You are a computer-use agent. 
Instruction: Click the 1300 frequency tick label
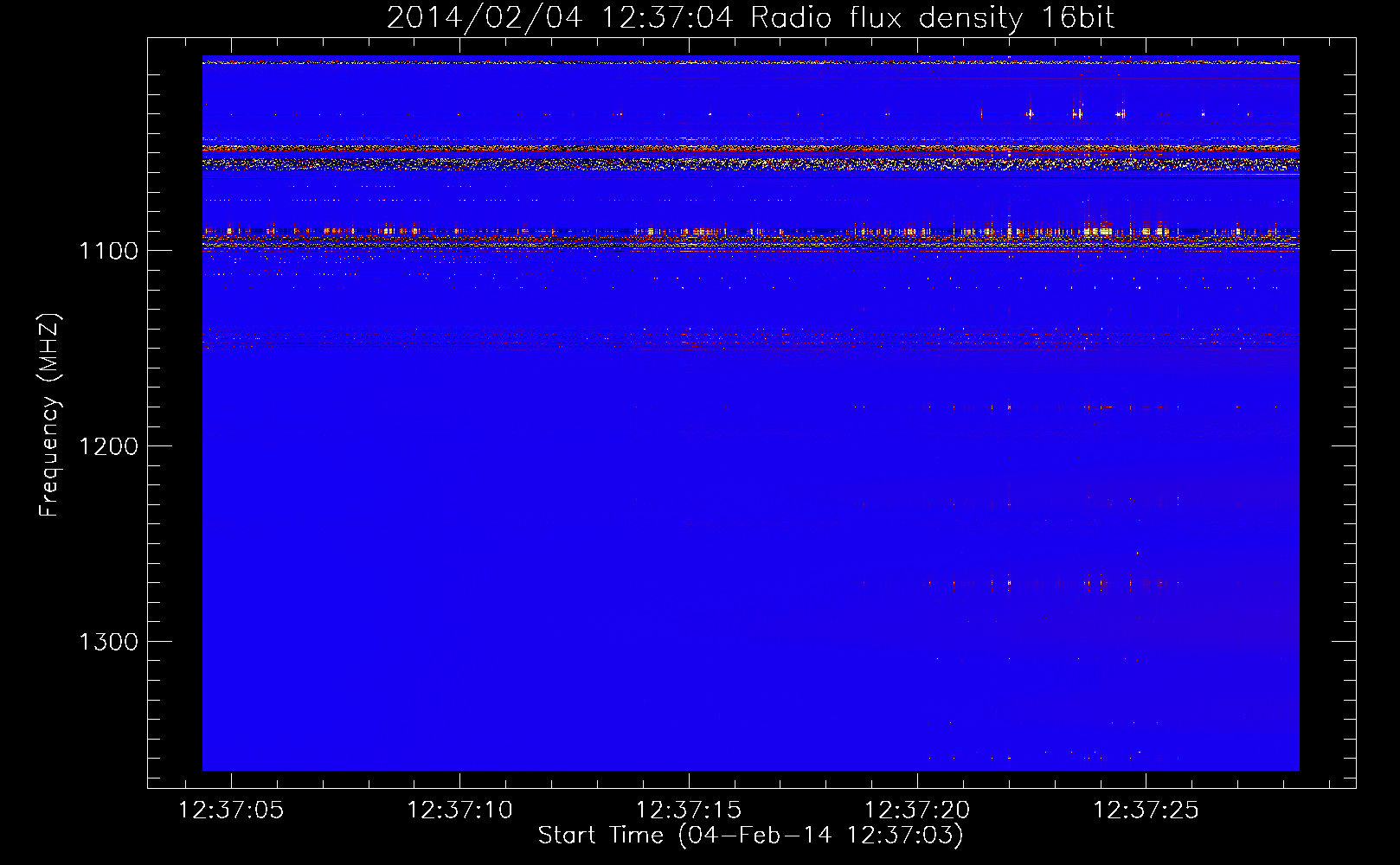click(108, 642)
